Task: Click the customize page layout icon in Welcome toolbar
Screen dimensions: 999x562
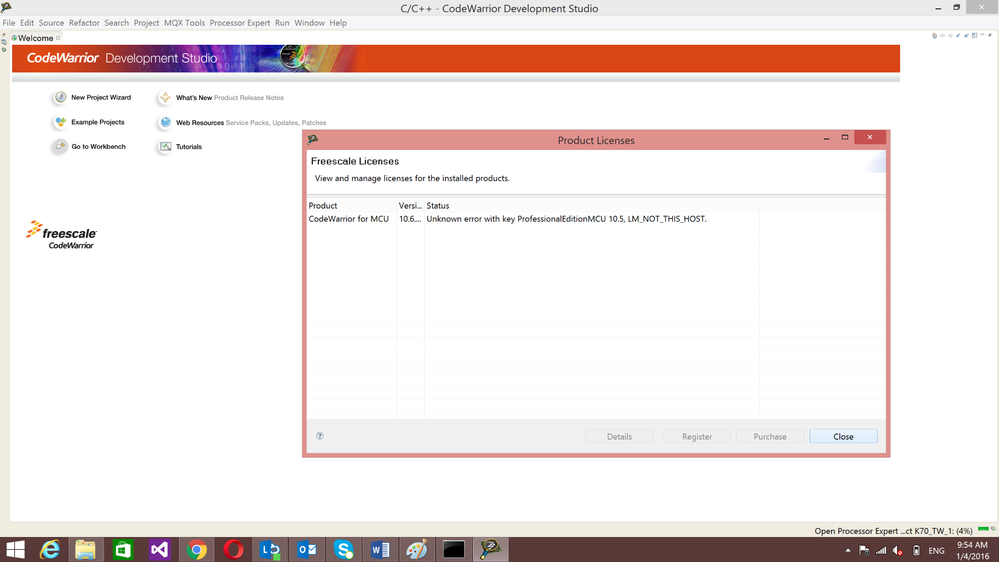Action: (x=974, y=36)
